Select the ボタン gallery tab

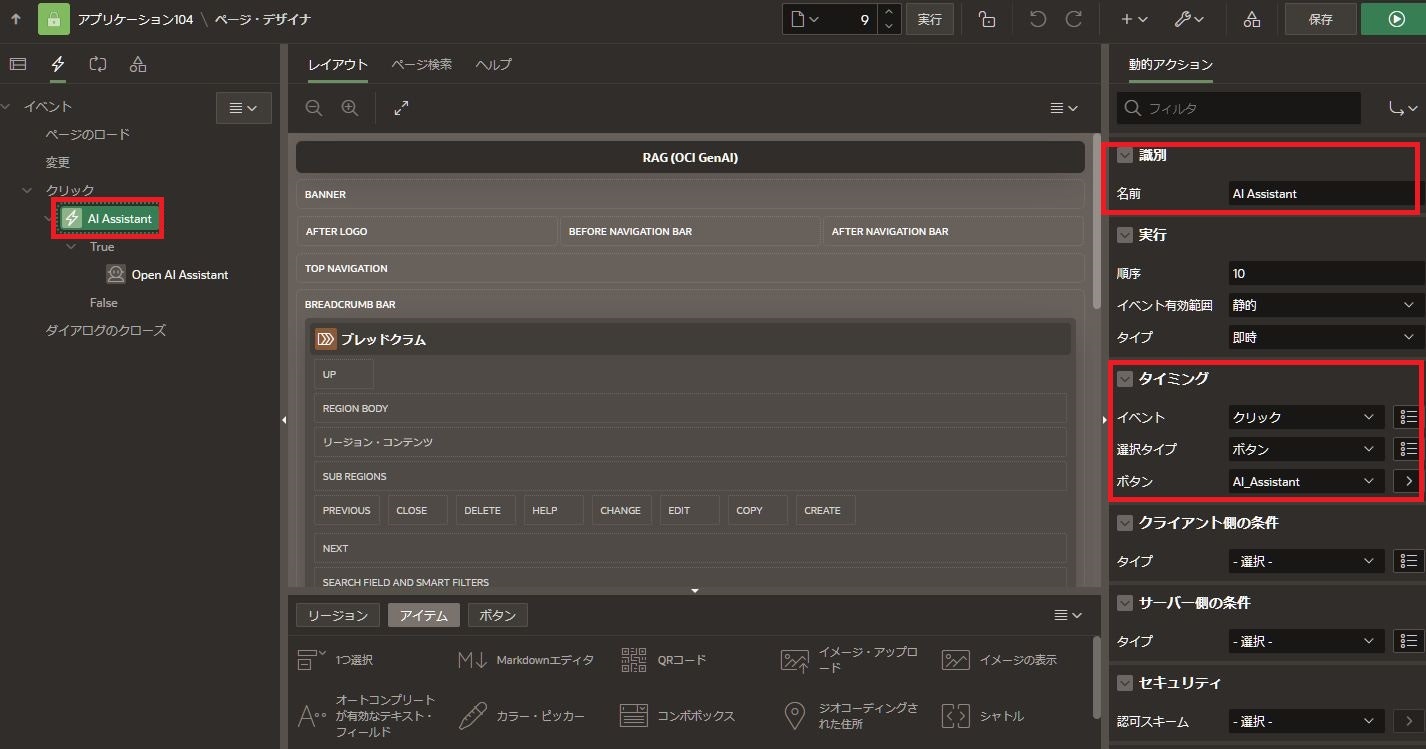coord(497,615)
